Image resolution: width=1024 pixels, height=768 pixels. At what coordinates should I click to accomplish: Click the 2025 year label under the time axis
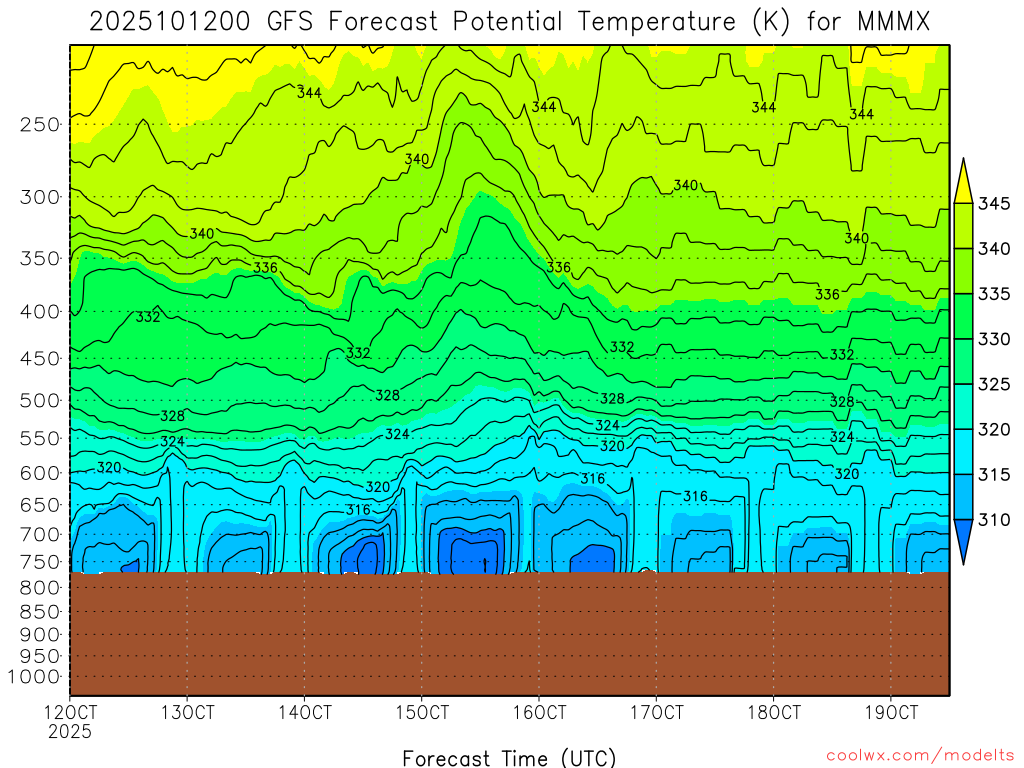71,732
